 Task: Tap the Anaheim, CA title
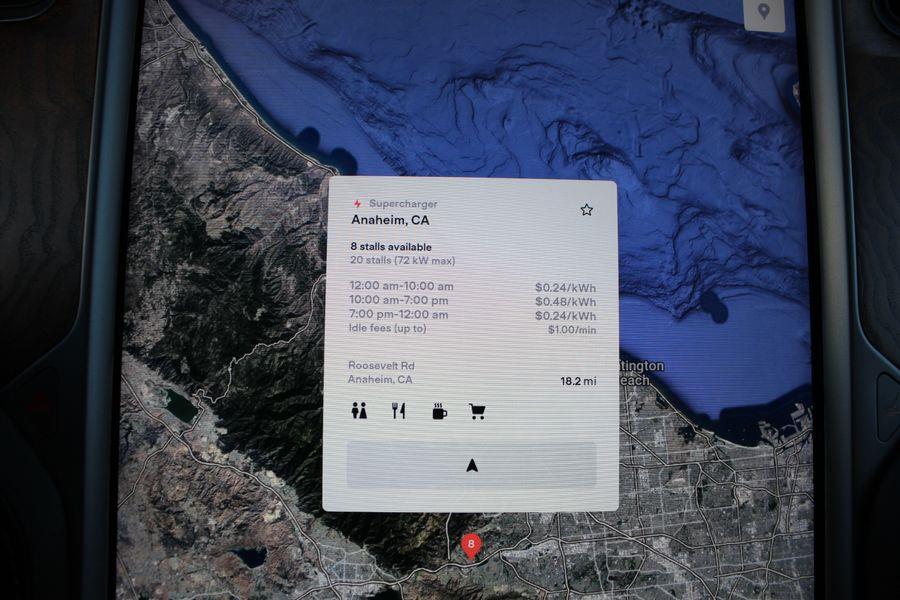(390, 220)
